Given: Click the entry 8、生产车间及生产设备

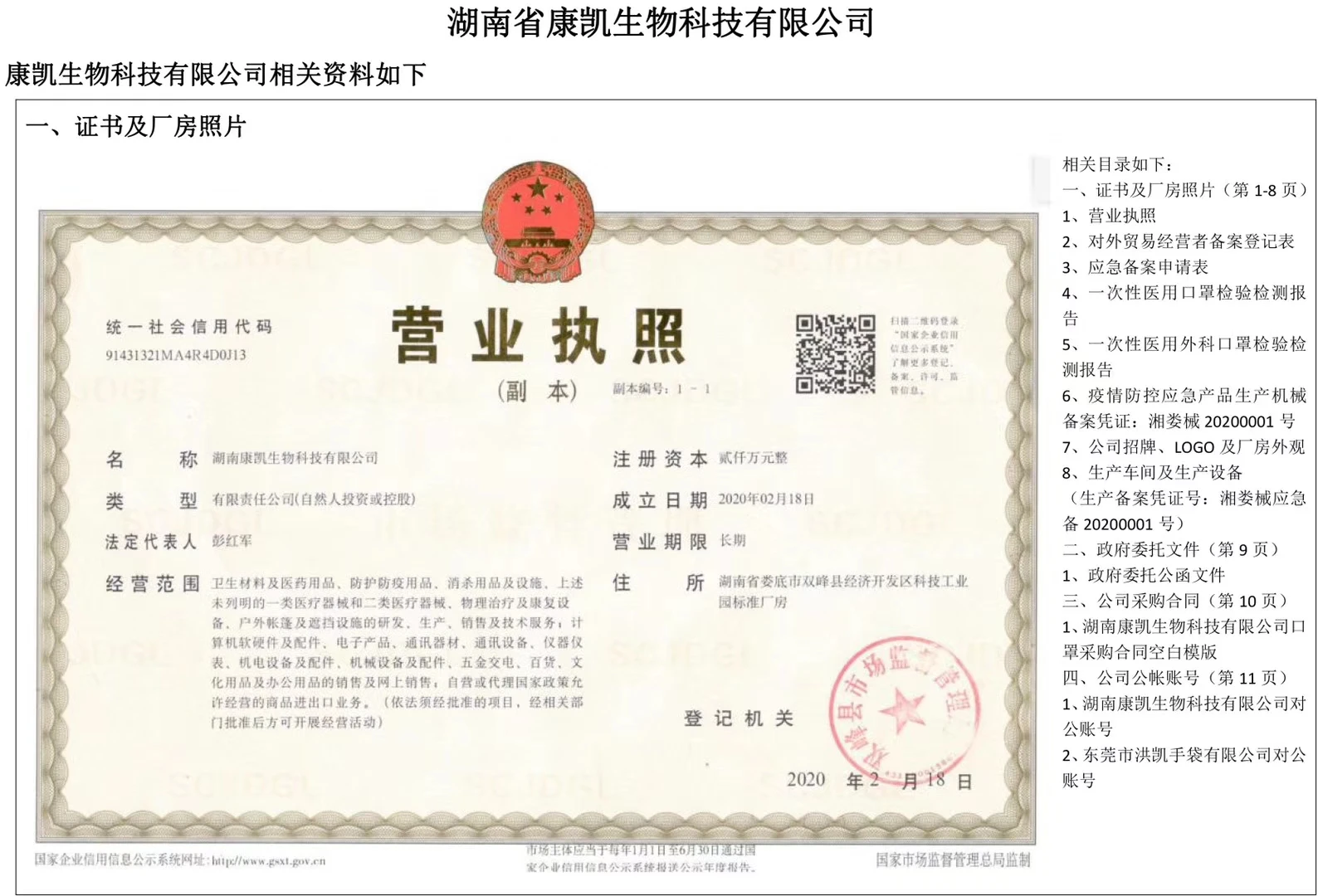Looking at the screenshot, I should click(1153, 473).
